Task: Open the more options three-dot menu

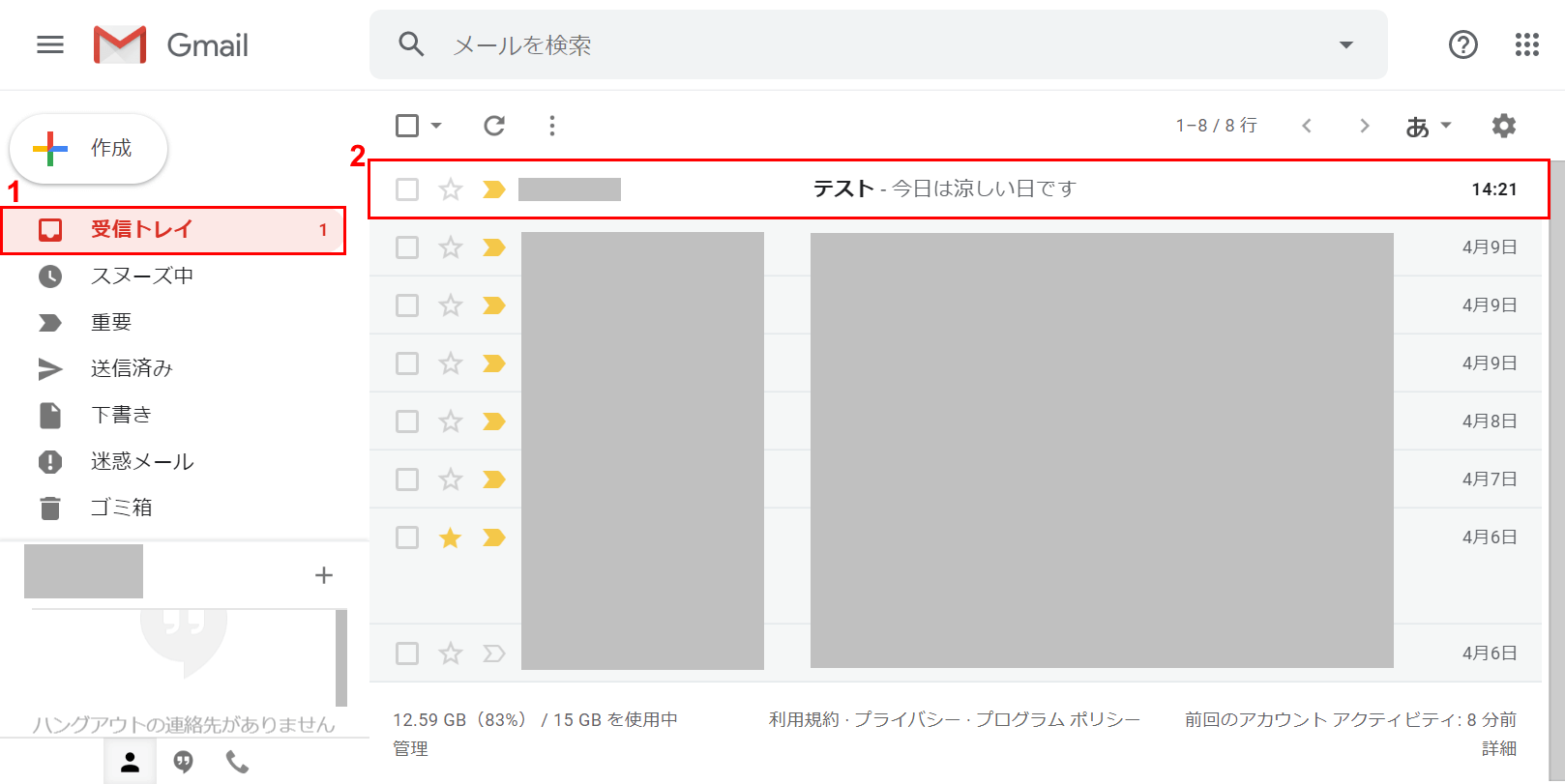Action: point(551,126)
